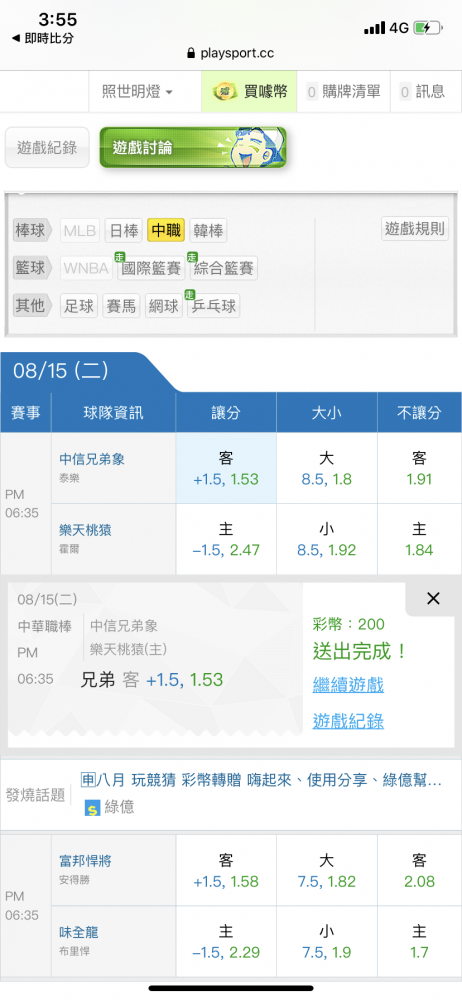Pick 樂天桃猿 主 -1.5 spread bet
Viewport: 462px width, 1000px height.
(x=226, y=540)
